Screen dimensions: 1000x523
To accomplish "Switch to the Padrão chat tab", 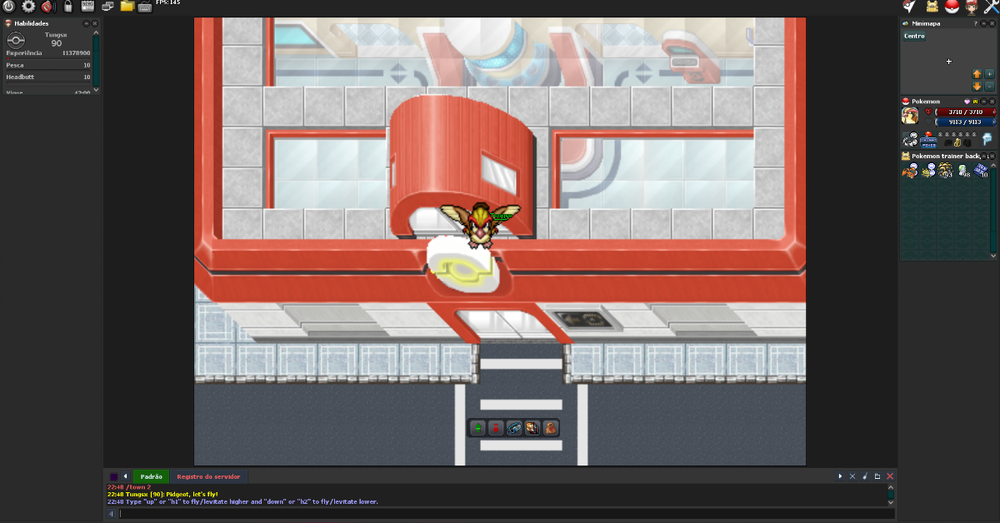I will tap(151, 477).
